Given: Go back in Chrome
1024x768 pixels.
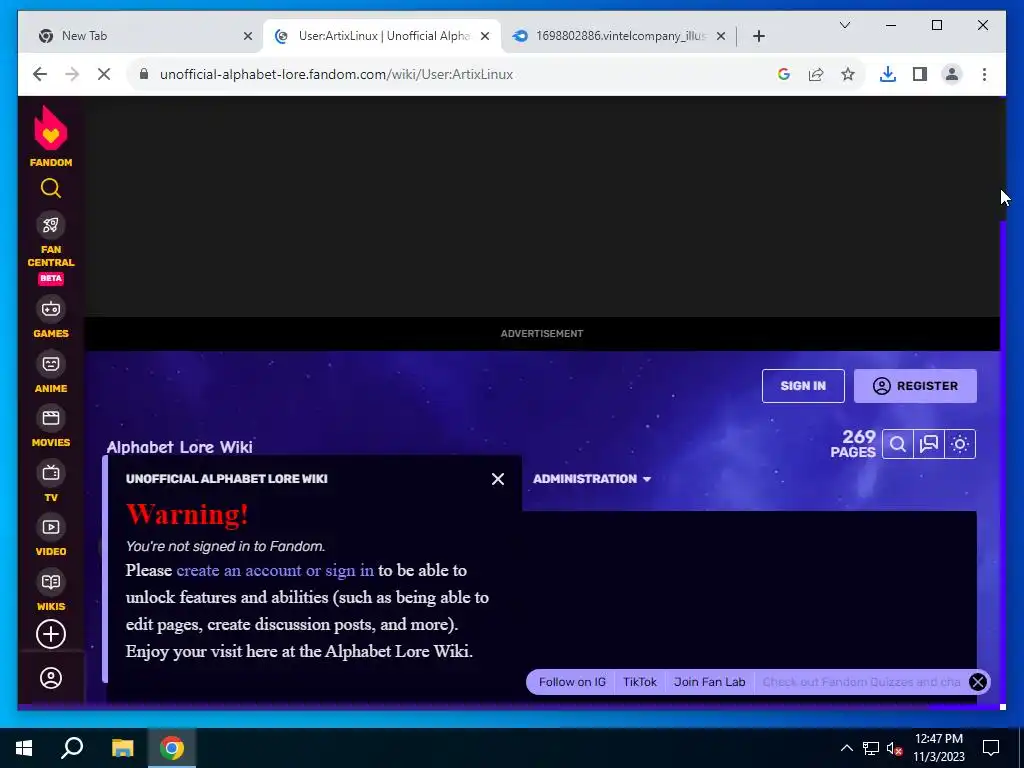Looking at the screenshot, I should click(x=40, y=74).
